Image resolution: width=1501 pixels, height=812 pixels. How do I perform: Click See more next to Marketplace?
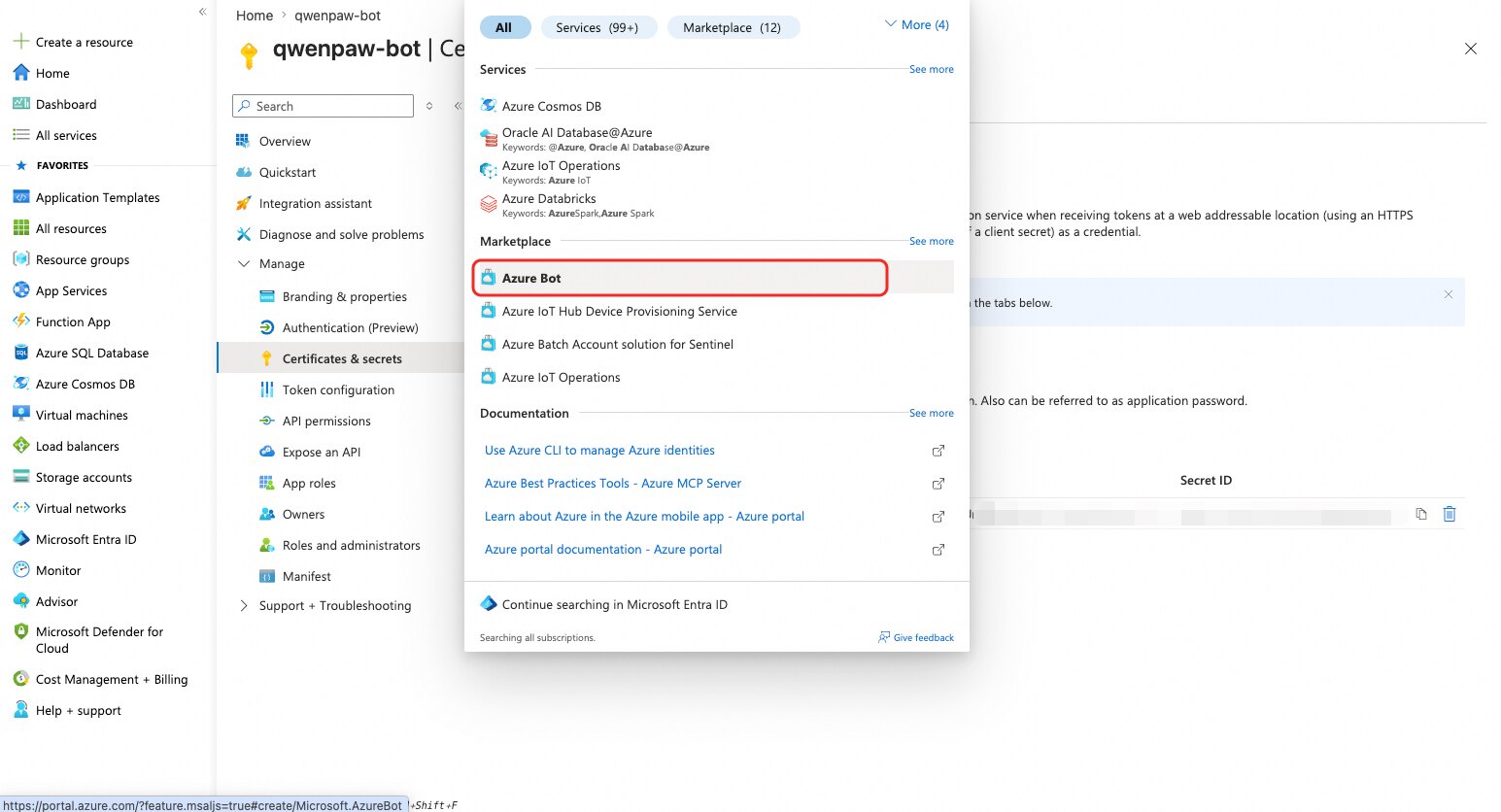coord(932,241)
